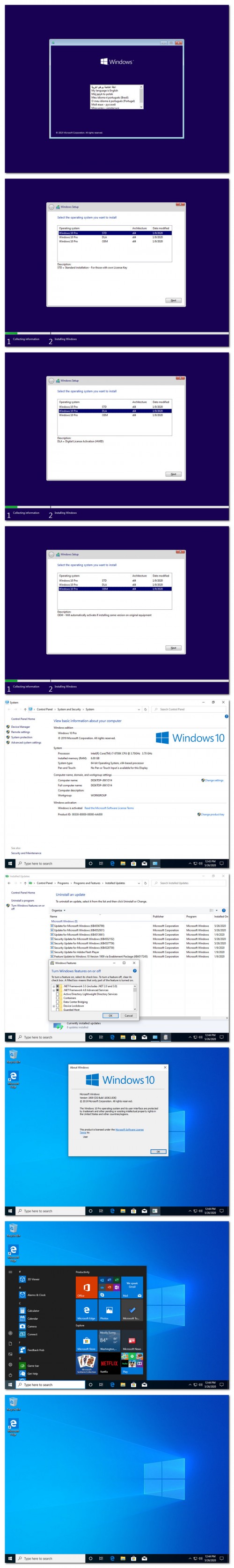
Task: Open the Microsoft Edge tile in Start menu
Action: (86, 1310)
